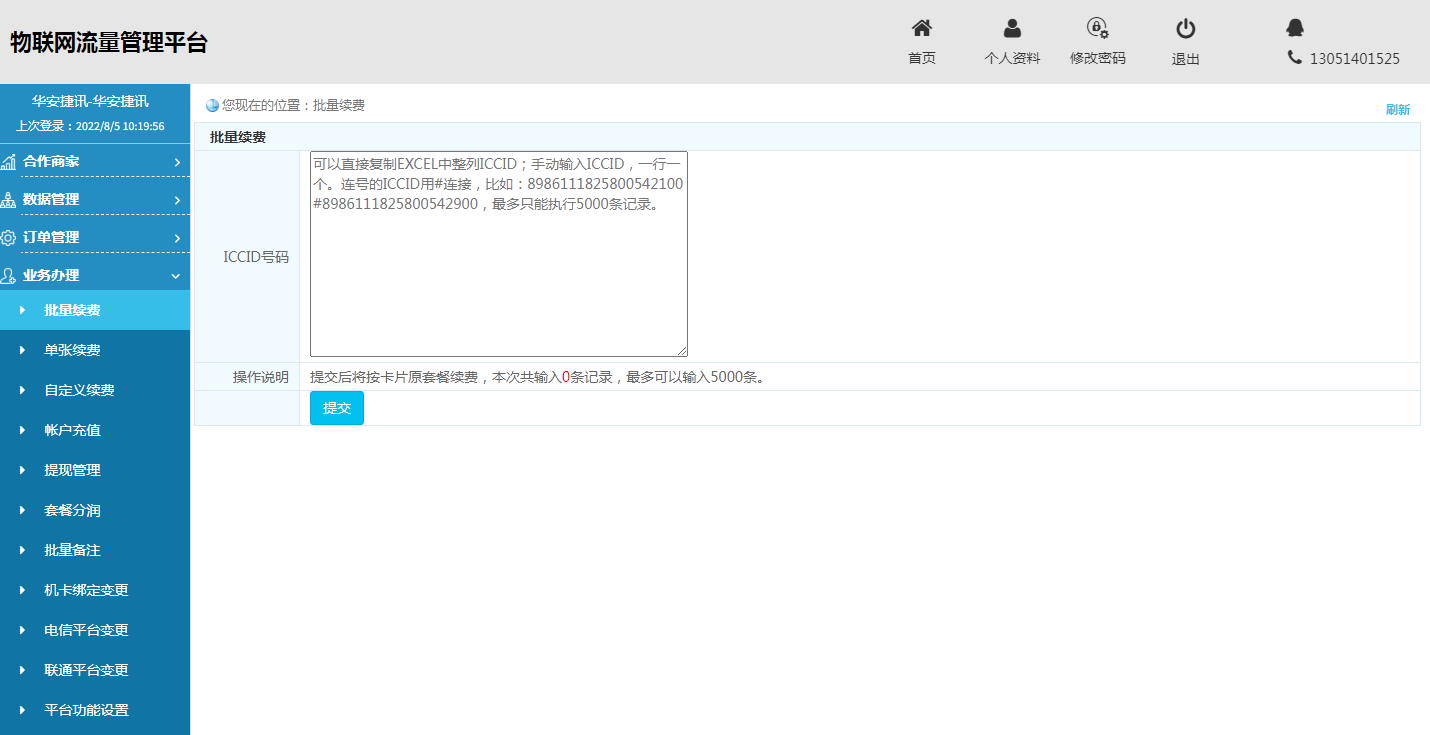The height and width of the screenshot is (735, 1430).
Task: Open 机卡绑定变更 page
Action: [95, 590]
